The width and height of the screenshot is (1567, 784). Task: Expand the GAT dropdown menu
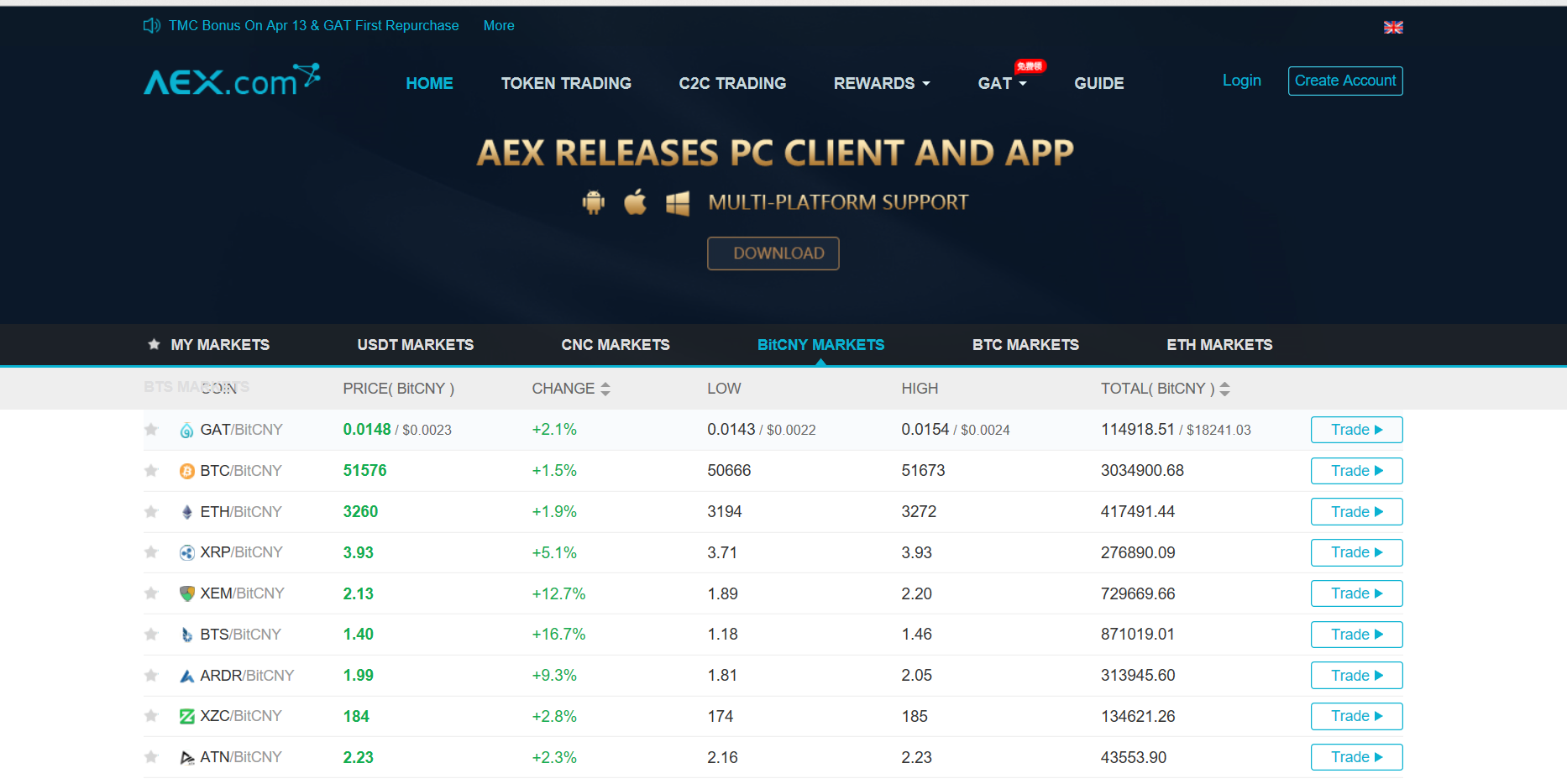[x=1002, y=83]
